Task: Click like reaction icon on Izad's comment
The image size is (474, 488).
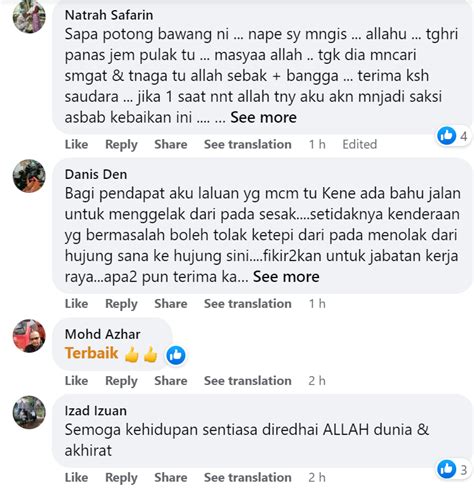Action: pos(446,469)
